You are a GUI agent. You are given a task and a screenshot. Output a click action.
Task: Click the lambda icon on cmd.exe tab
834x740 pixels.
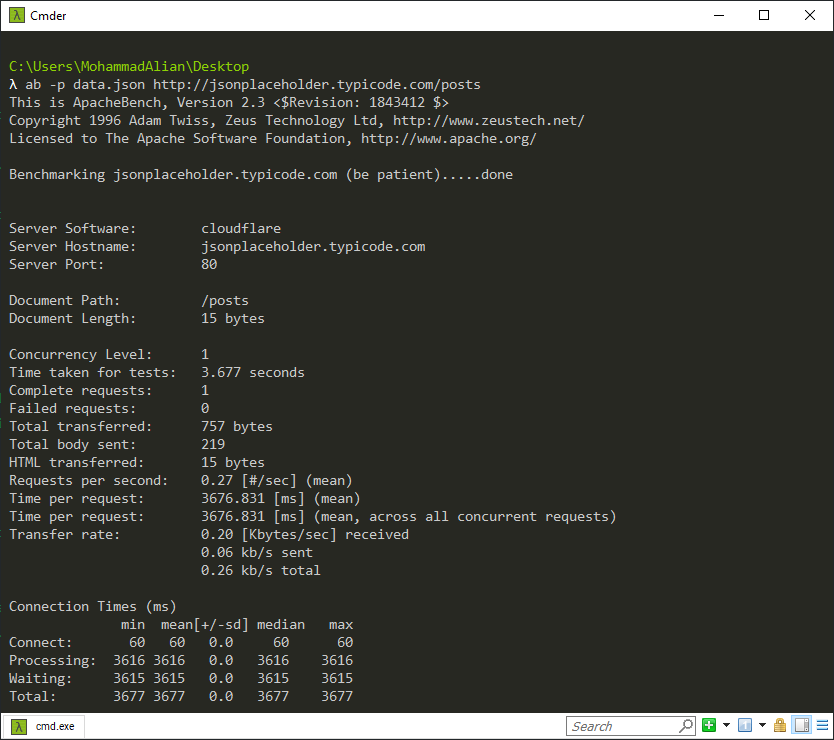click(18, 726)
